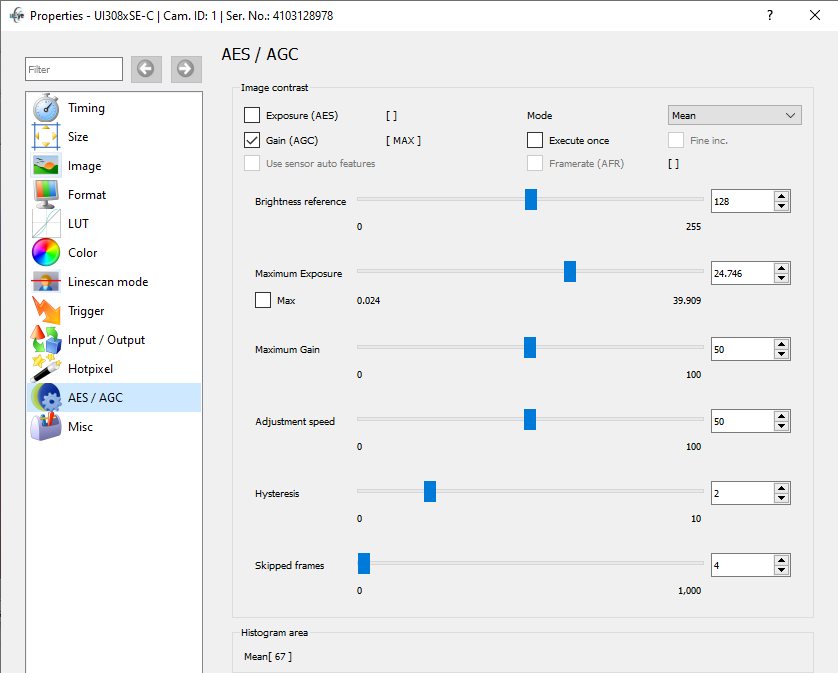The height and width of the screenshot is (673, 838).
Task: Decrease Maximum Gain with down arrow
Action: pos(781,354)
